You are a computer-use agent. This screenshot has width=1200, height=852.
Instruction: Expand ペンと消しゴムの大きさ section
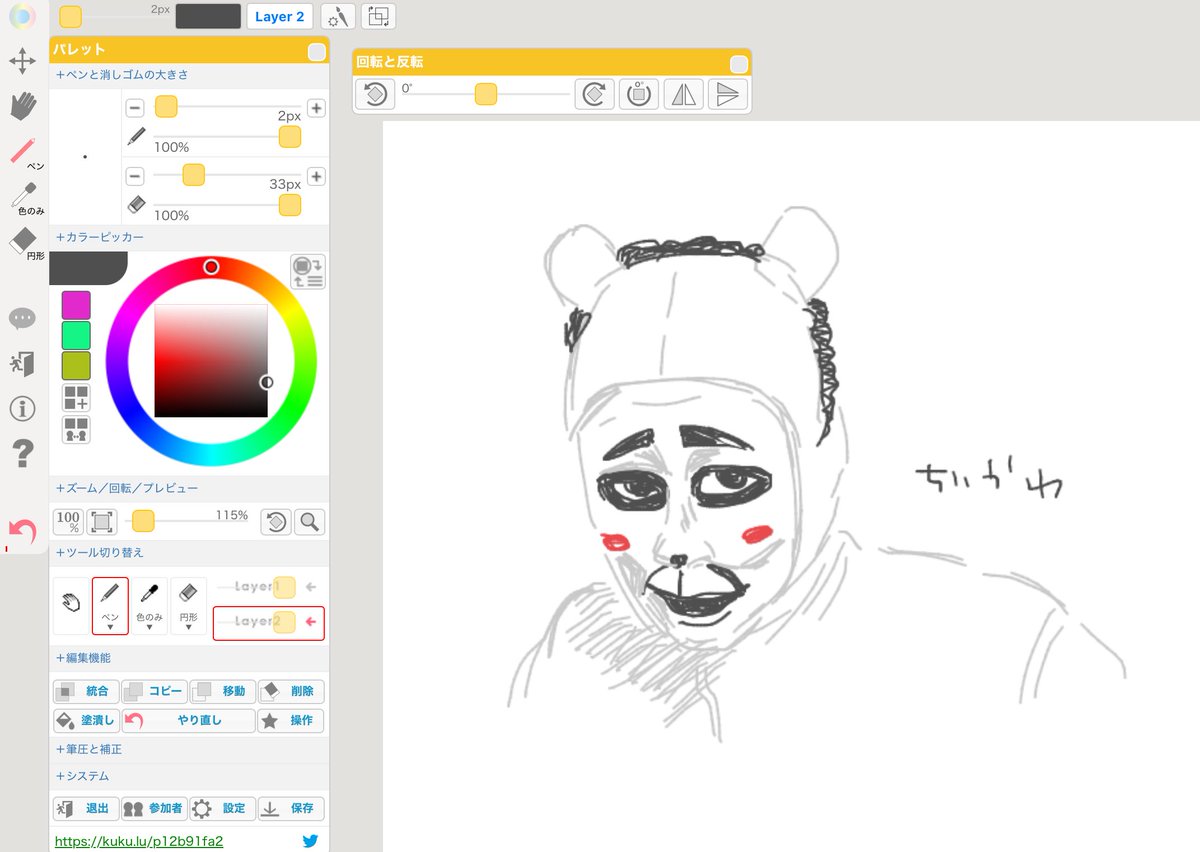(x=123, y=74)
